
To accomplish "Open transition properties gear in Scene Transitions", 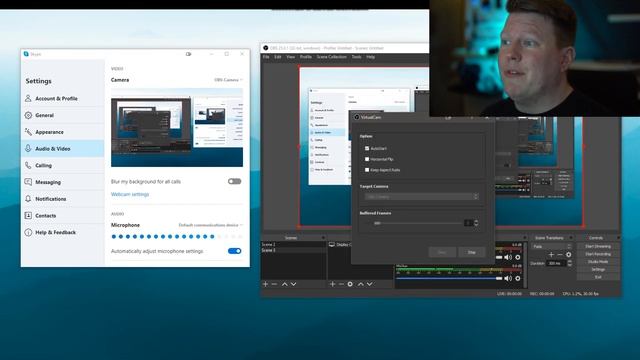I will tap(569, 254).
